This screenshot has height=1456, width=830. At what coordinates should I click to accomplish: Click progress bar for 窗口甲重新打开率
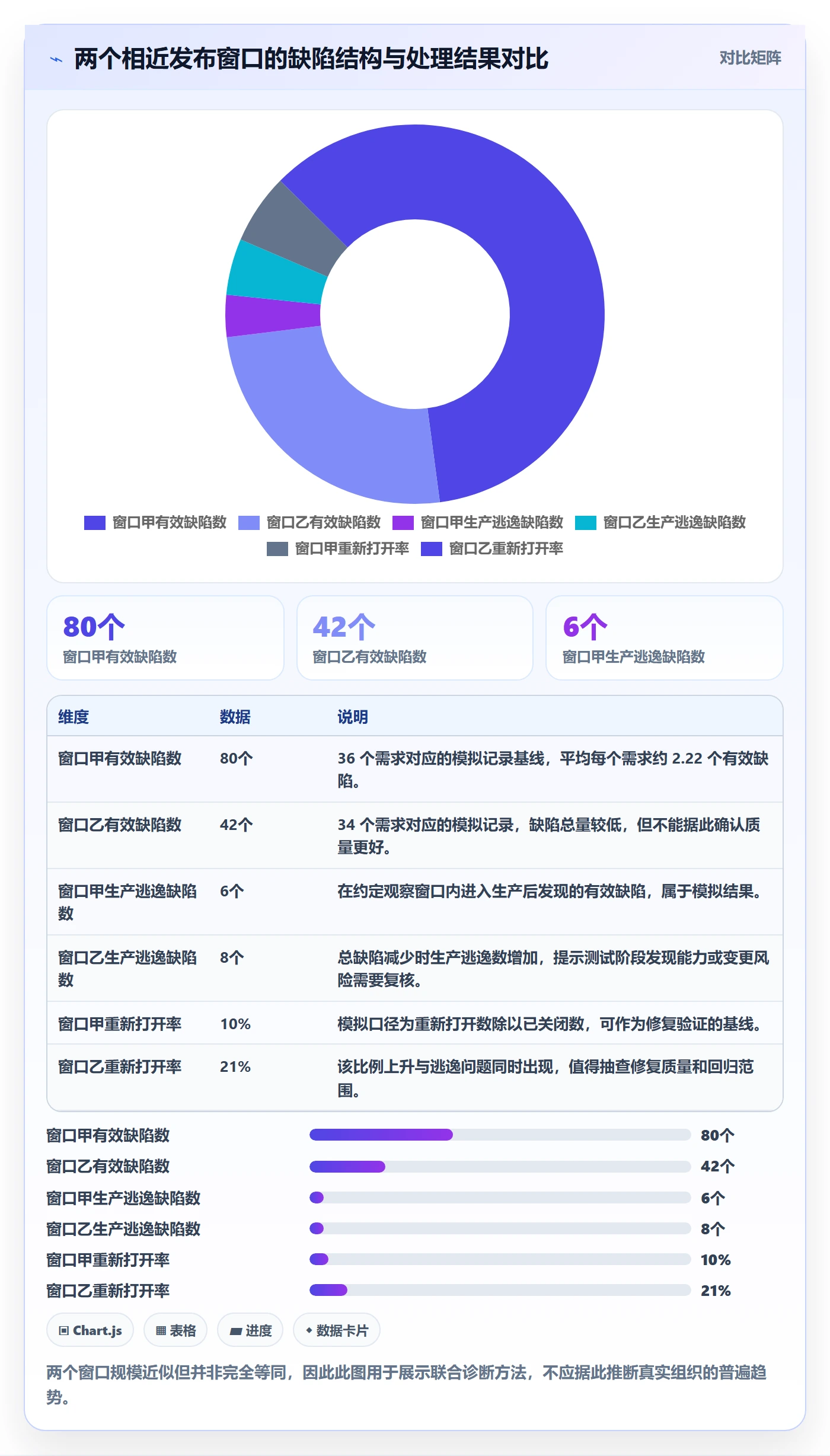(x=500, y=1259)
